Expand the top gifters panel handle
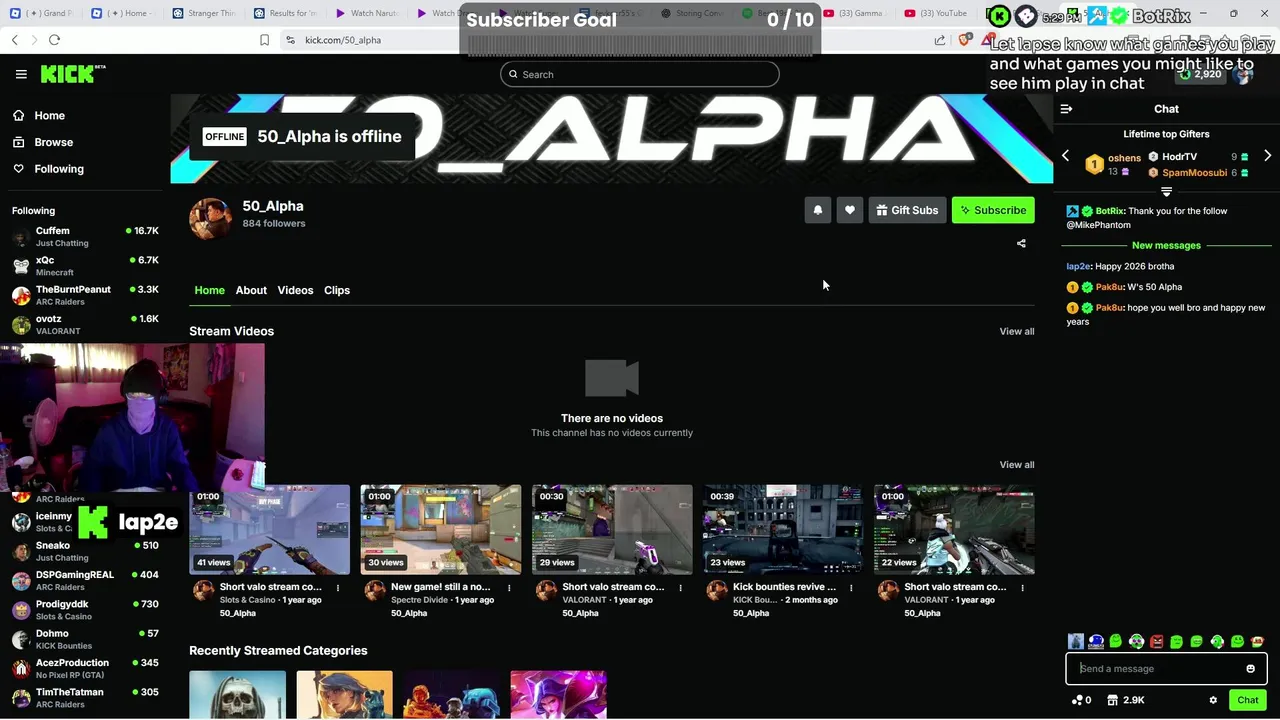The image size is (1280, 720). pyautogui.click(x=1166, y=191)
